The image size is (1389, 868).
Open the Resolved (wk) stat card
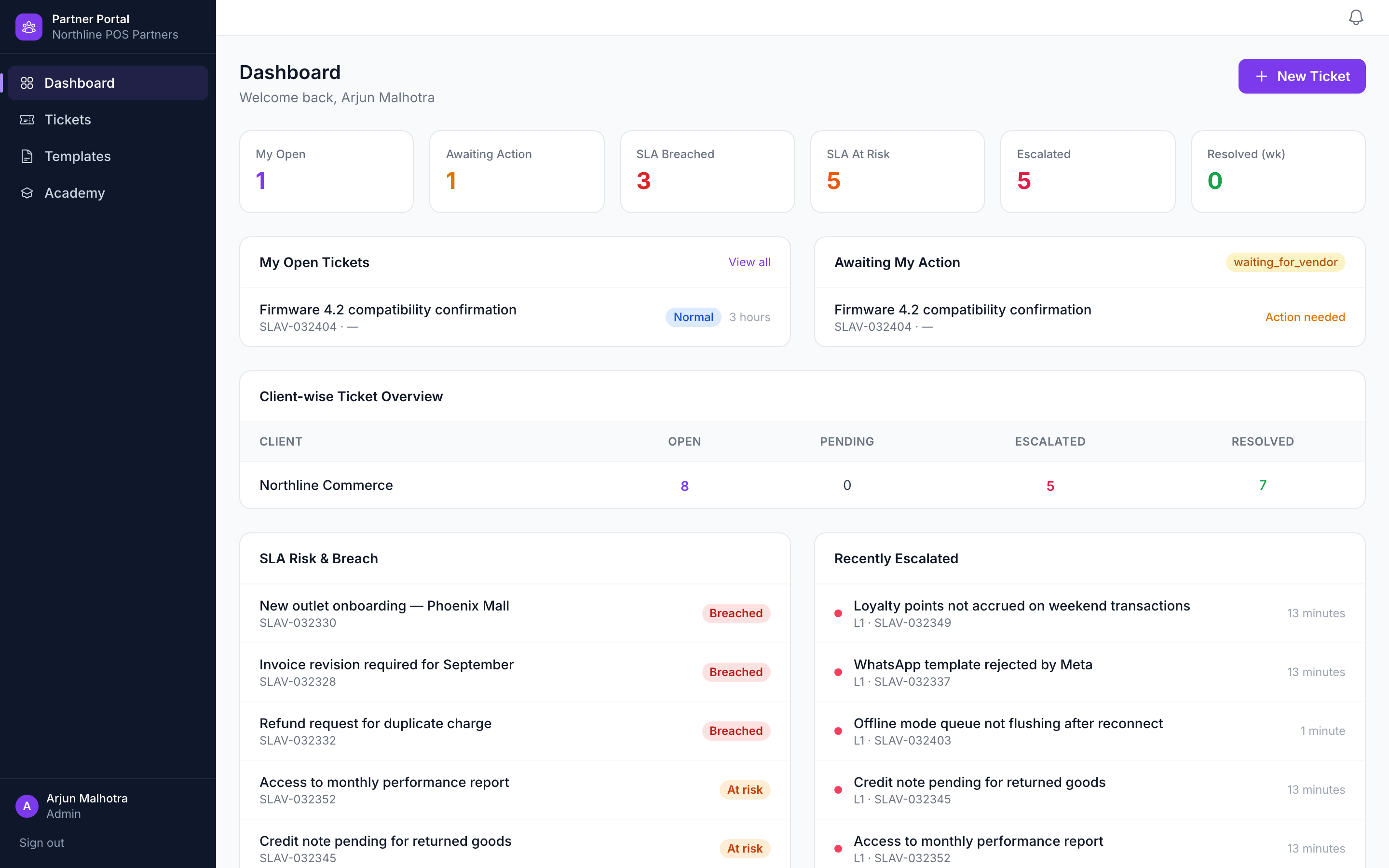pyautogui.click(x=1278, y=172)
